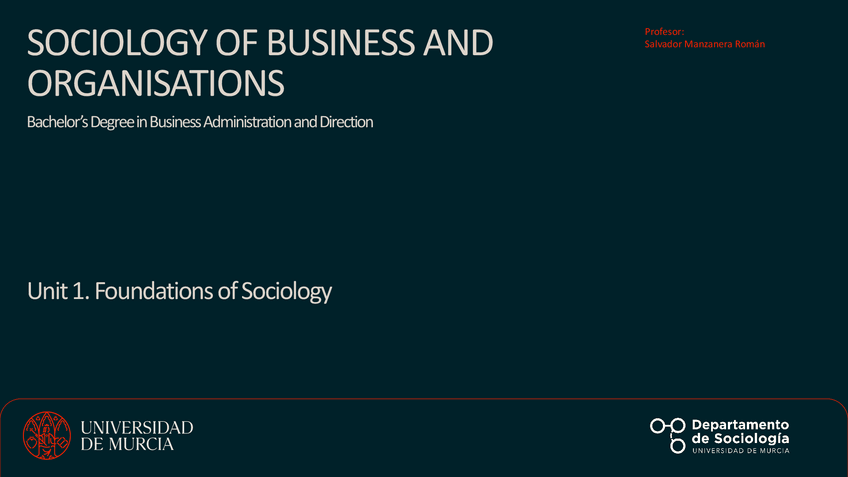Click the word 'ORGANISATIONS' in the title
This screenshot has height=477, width=848.
156,84
